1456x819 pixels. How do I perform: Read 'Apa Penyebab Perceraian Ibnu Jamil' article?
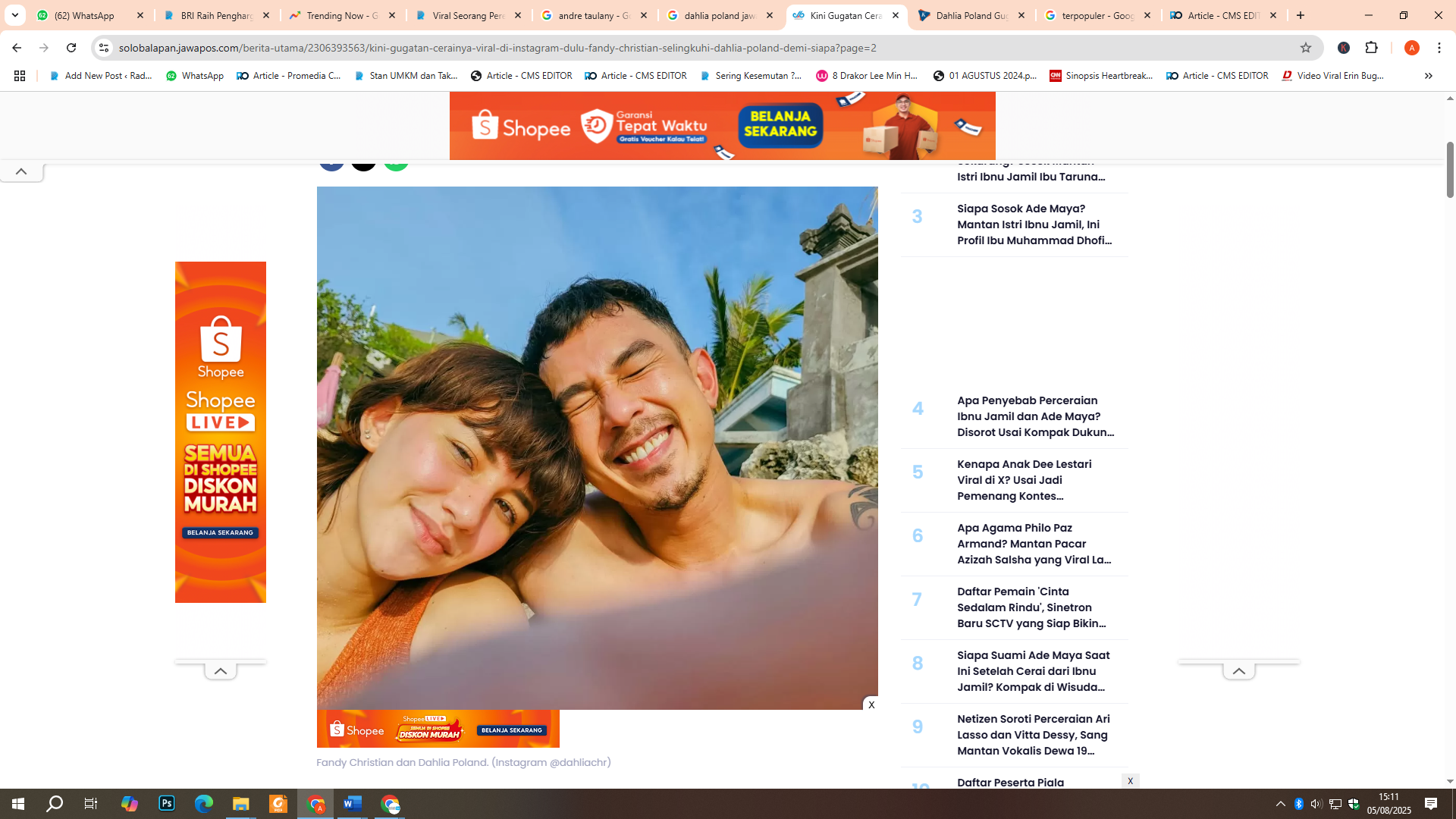pos(1035,416)
